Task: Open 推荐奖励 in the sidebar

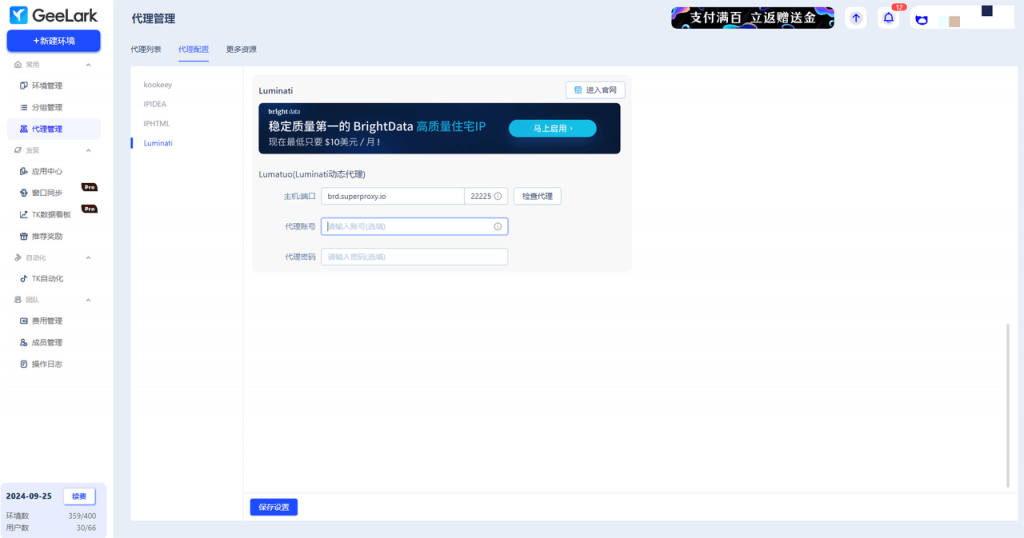Action: (46, 237)
